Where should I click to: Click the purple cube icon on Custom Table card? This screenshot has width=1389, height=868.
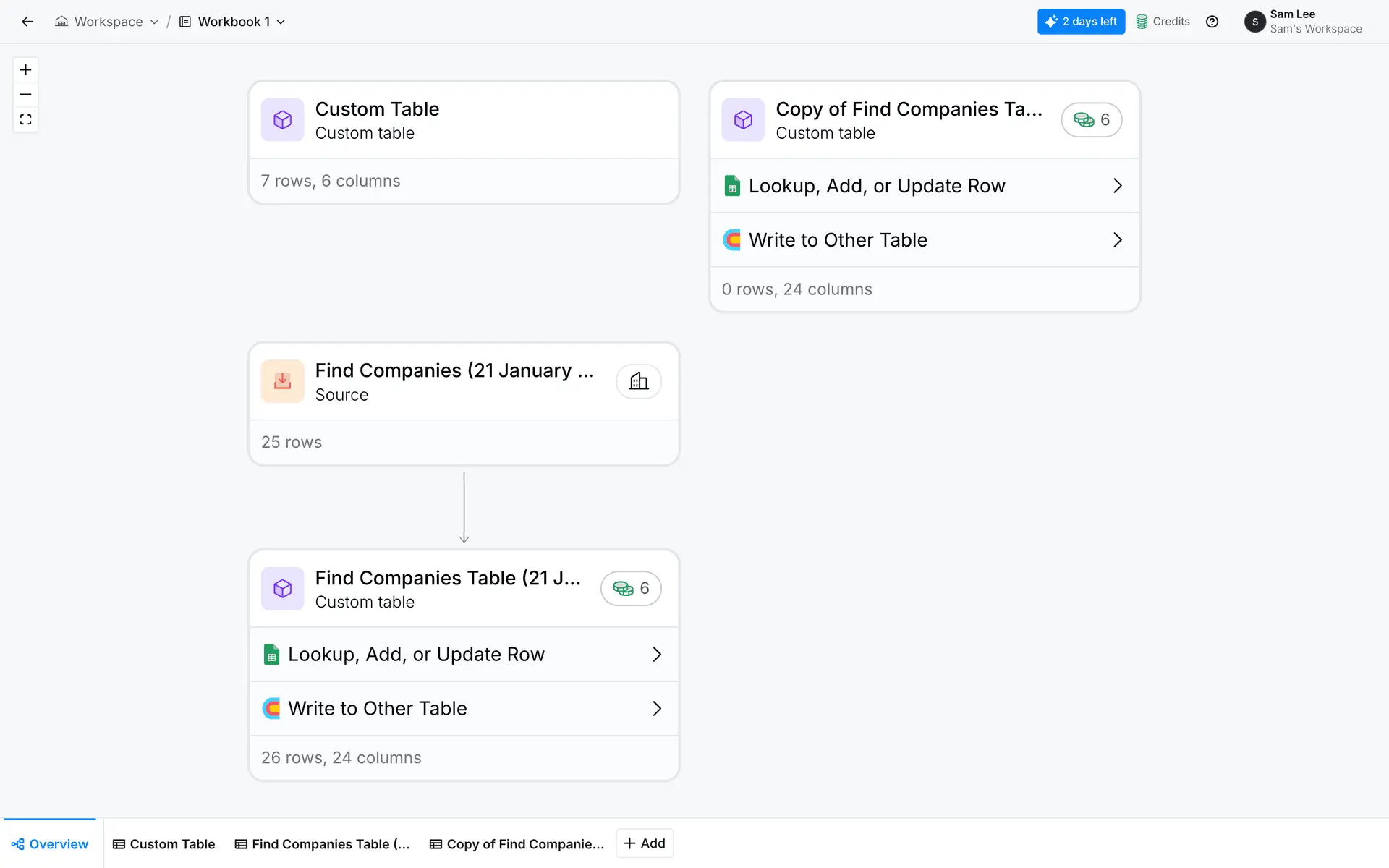(x=282, y=120)
